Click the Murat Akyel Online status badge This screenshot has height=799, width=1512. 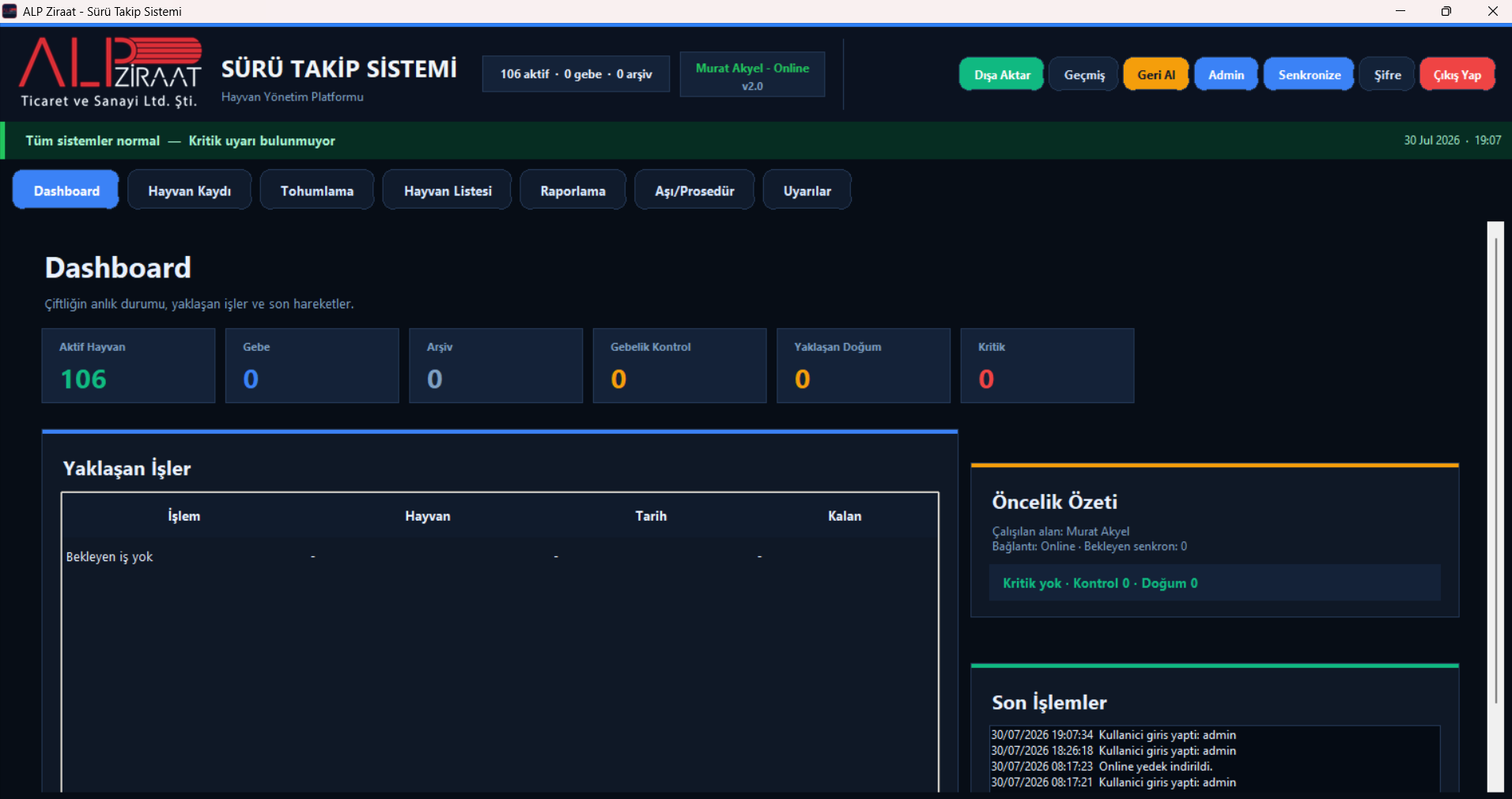[752, 76]
